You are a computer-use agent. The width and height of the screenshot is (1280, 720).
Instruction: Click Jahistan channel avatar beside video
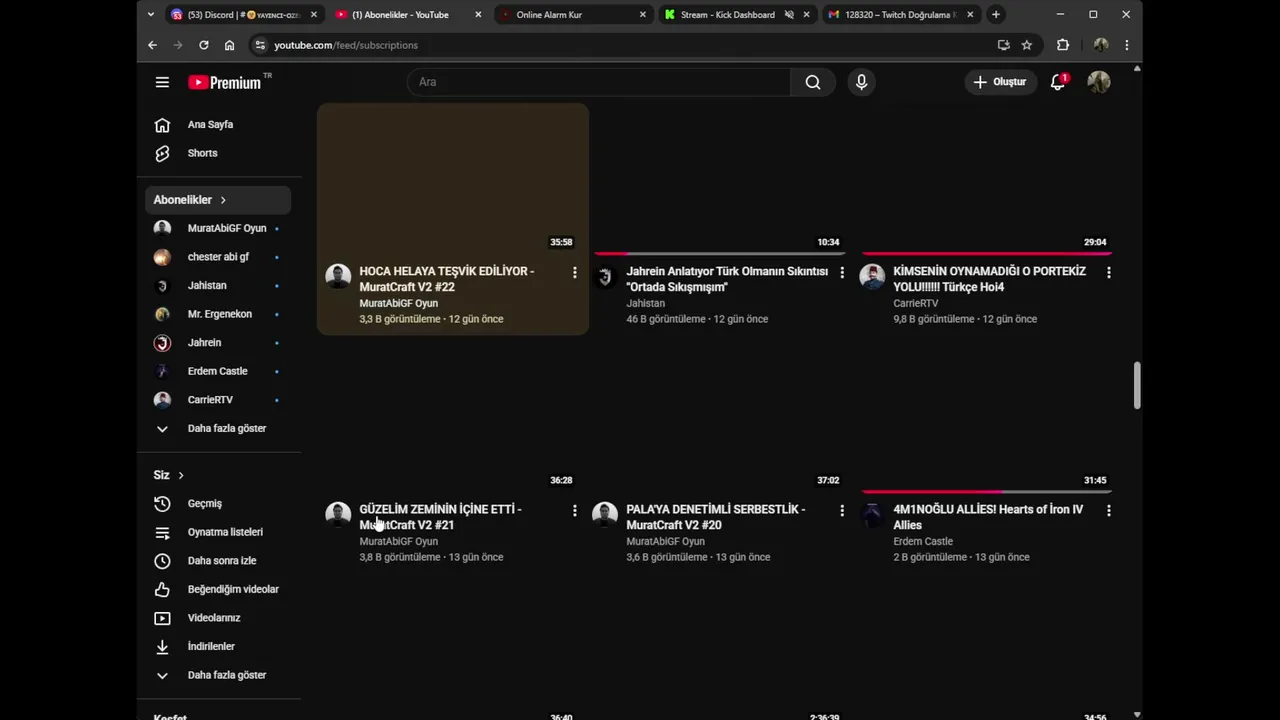(605, 277)
